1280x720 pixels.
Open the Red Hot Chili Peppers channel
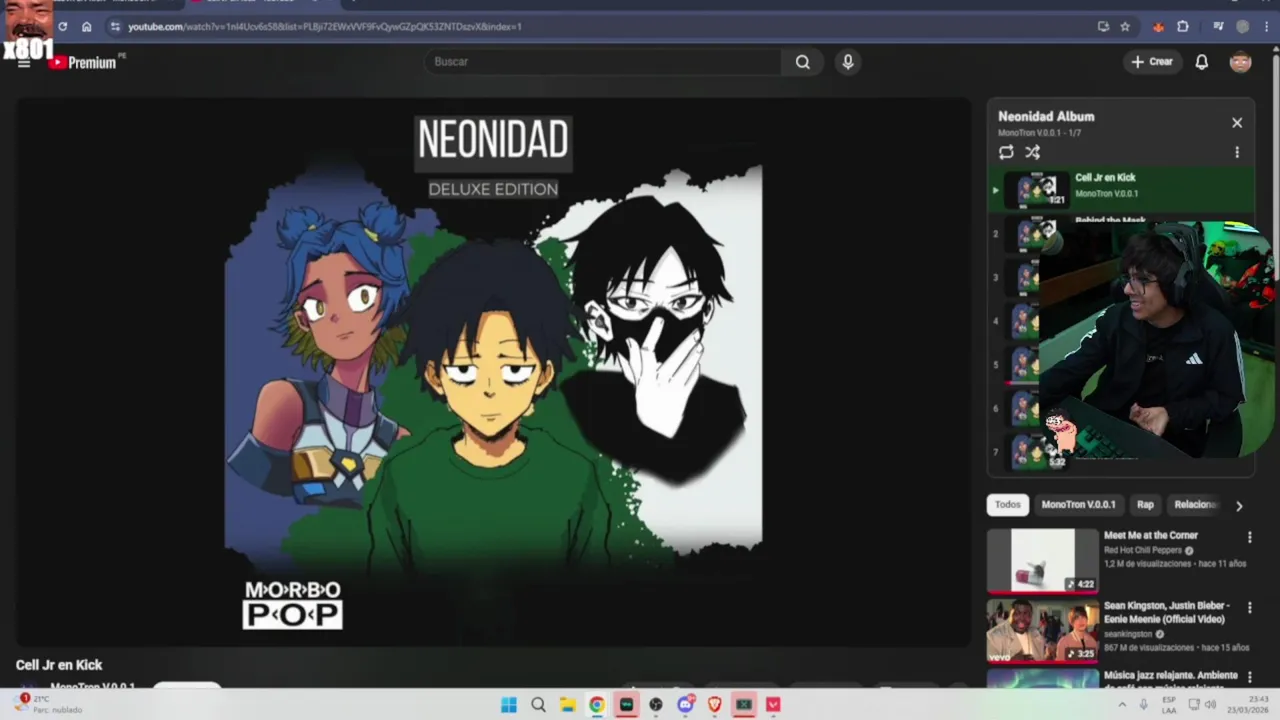tap(1142, 551)
